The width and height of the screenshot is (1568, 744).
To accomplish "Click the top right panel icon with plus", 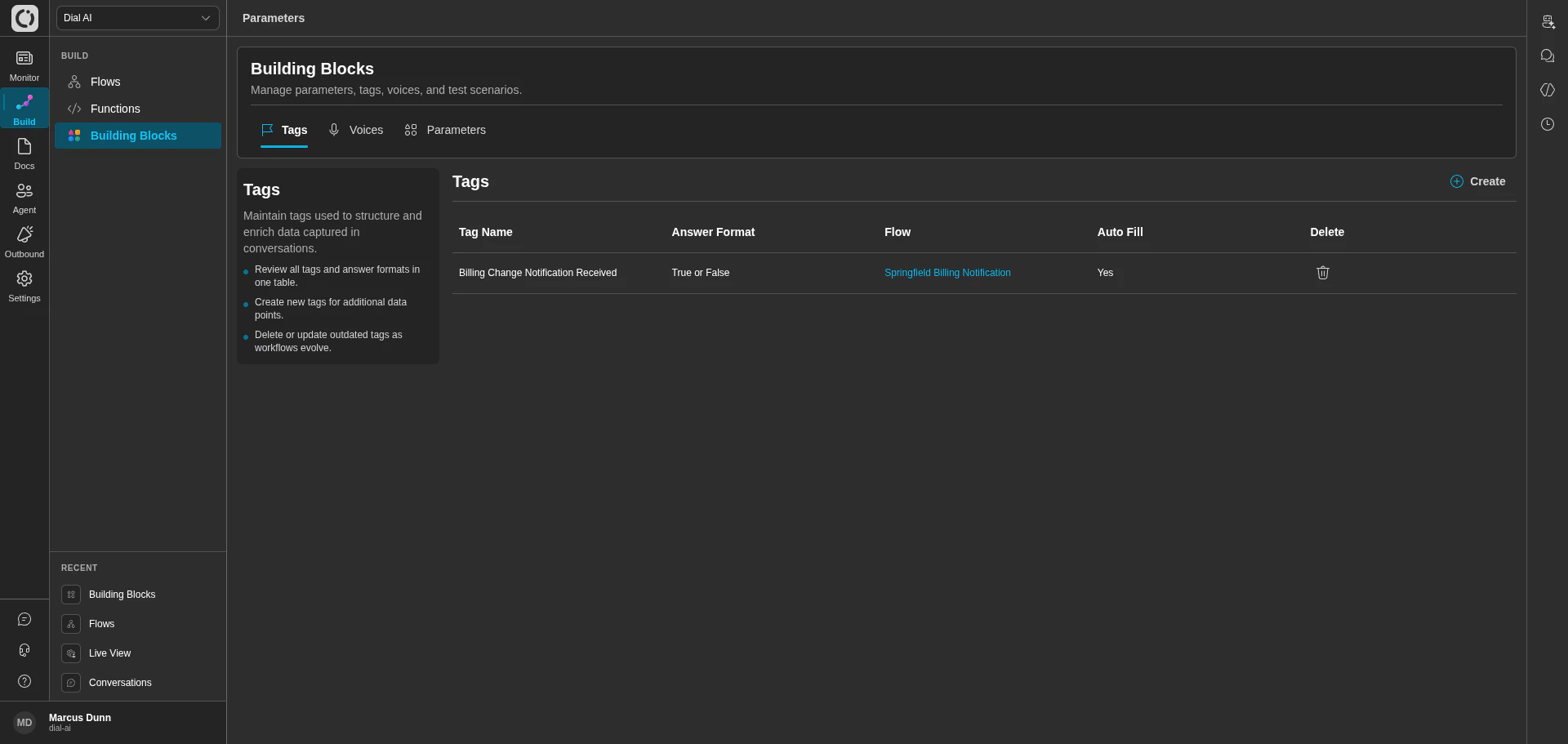I will [x=1548, y=22].
